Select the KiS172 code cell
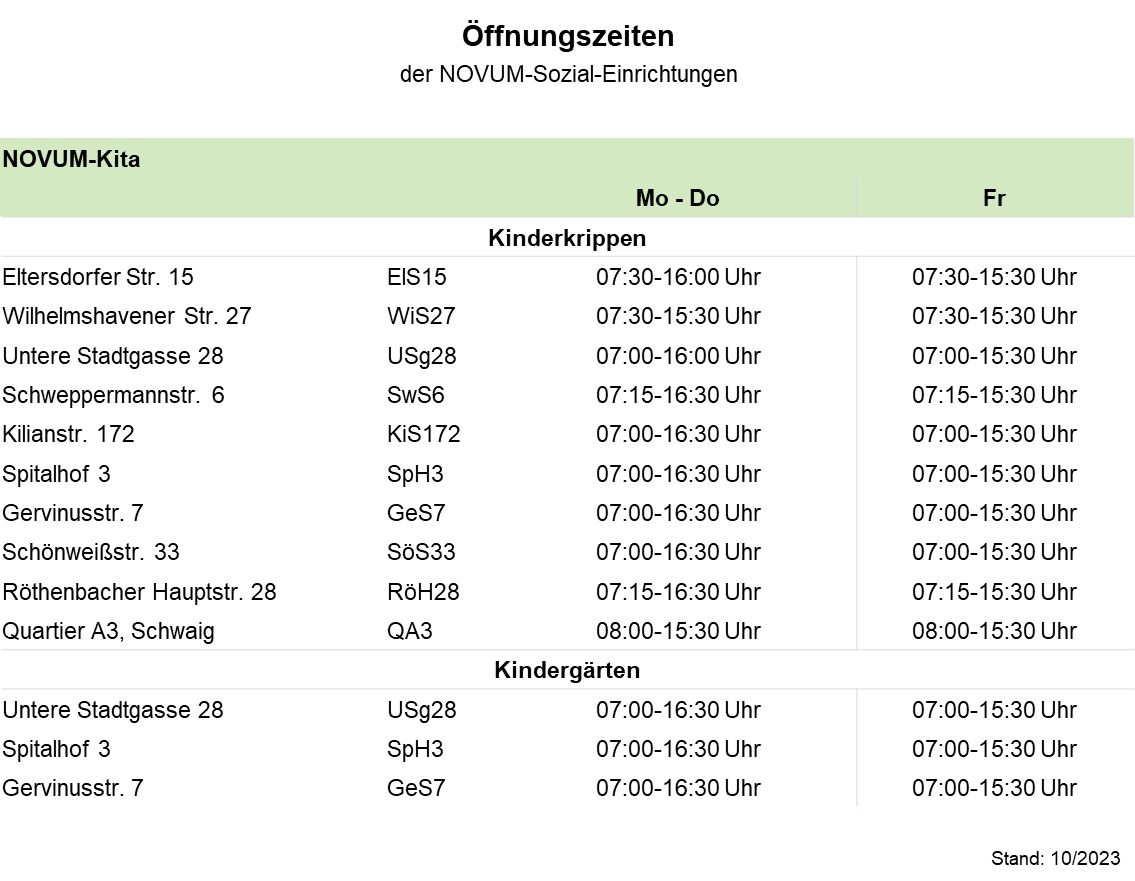Screen dimensions: 1135x881 pyautogui.click(x=423, y=434)
